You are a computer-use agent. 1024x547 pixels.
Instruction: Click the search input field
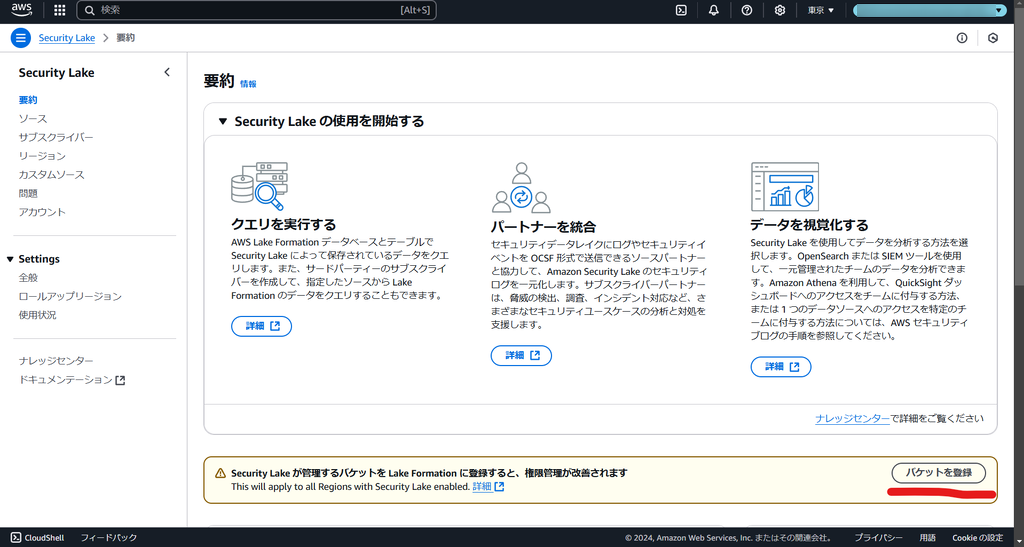pyautogui.click(x=257, y=10)
